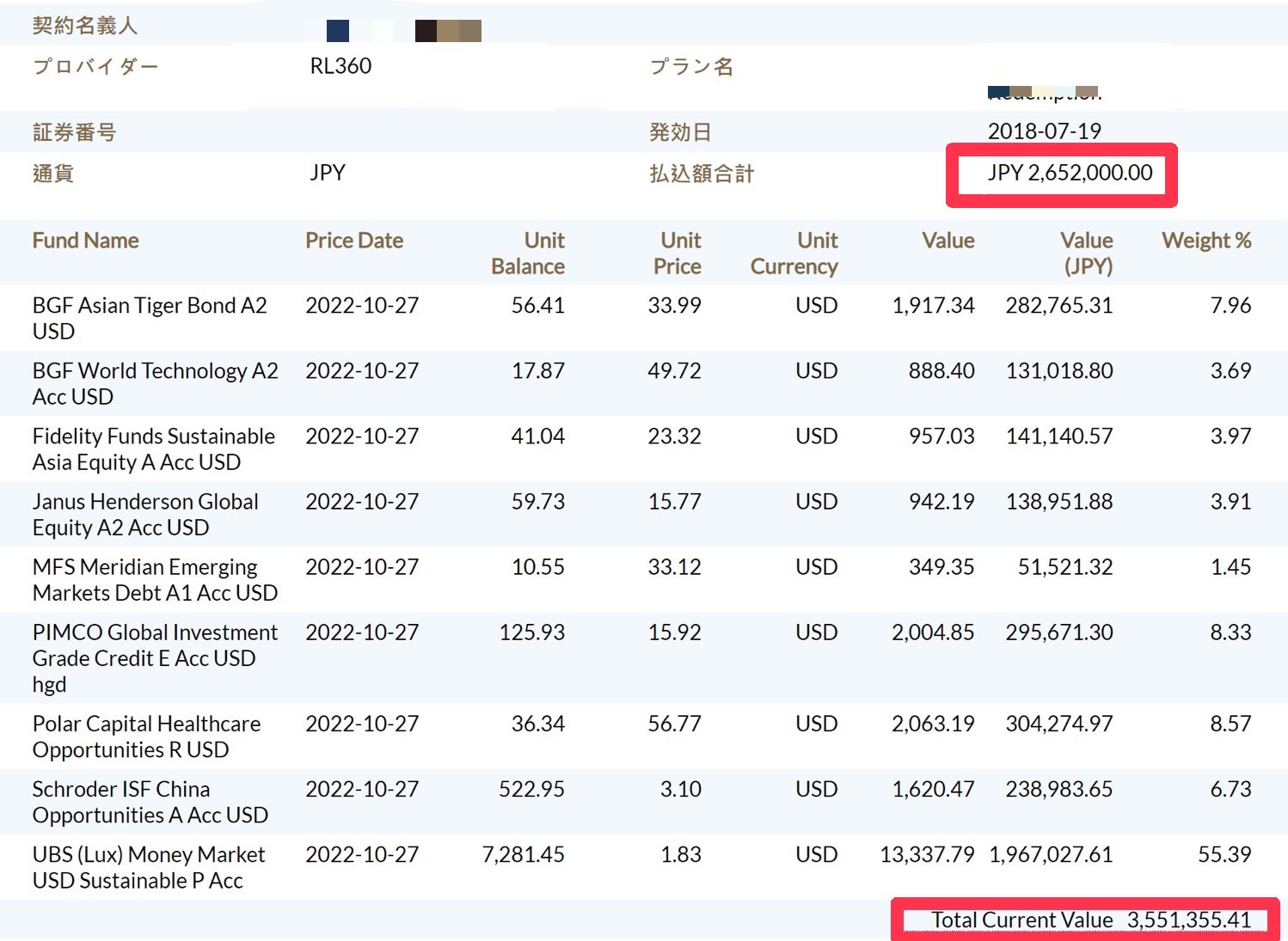Screen dimensions: 1288x941
Task: Click the Fund Name column header
Action: (85, 241)
